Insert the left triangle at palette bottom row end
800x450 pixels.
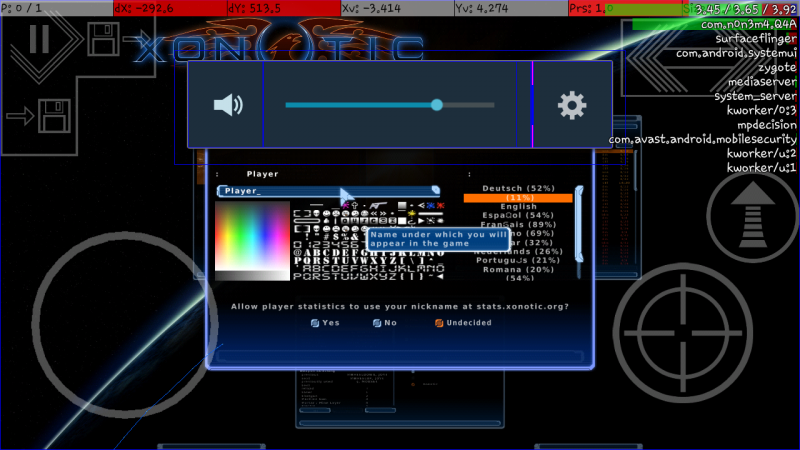(440, 277)
